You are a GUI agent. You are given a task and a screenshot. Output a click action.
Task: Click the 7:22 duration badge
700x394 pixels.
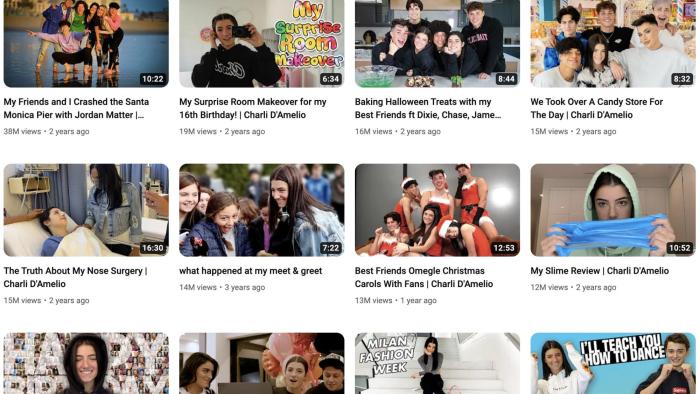click(331, 248)
